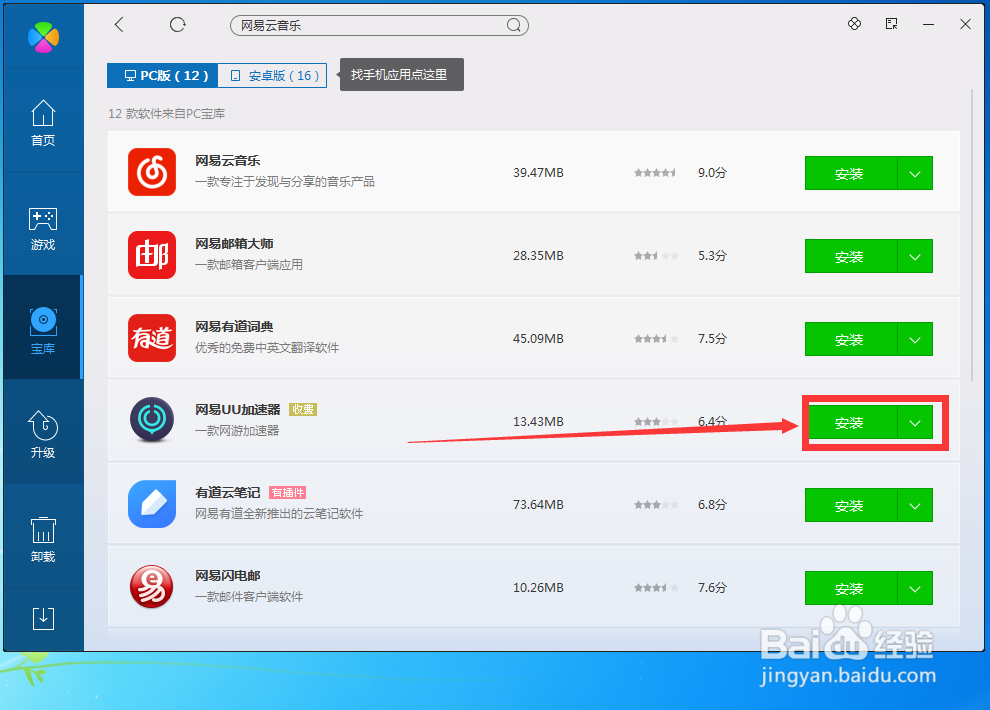
Task: Go to the 首页 home section
Action: pyautogui.click(x=43, y=123)
